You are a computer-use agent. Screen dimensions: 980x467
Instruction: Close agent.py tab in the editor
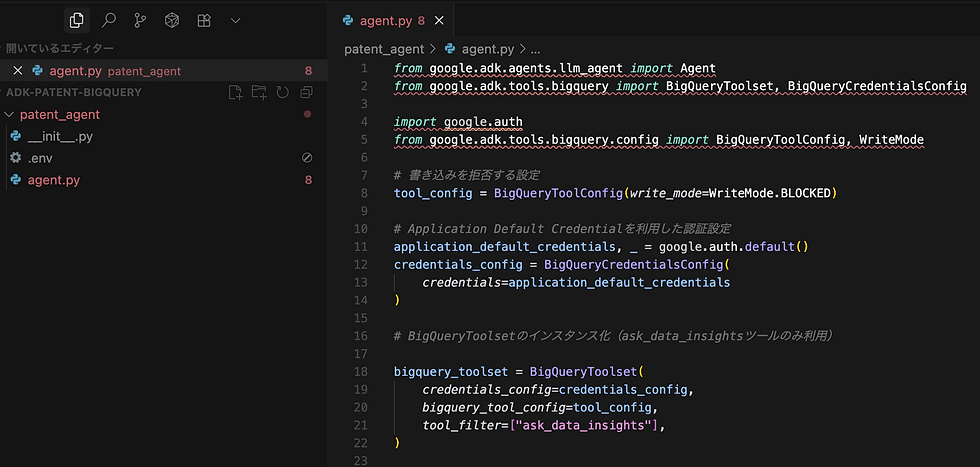[x=439, y=21]
